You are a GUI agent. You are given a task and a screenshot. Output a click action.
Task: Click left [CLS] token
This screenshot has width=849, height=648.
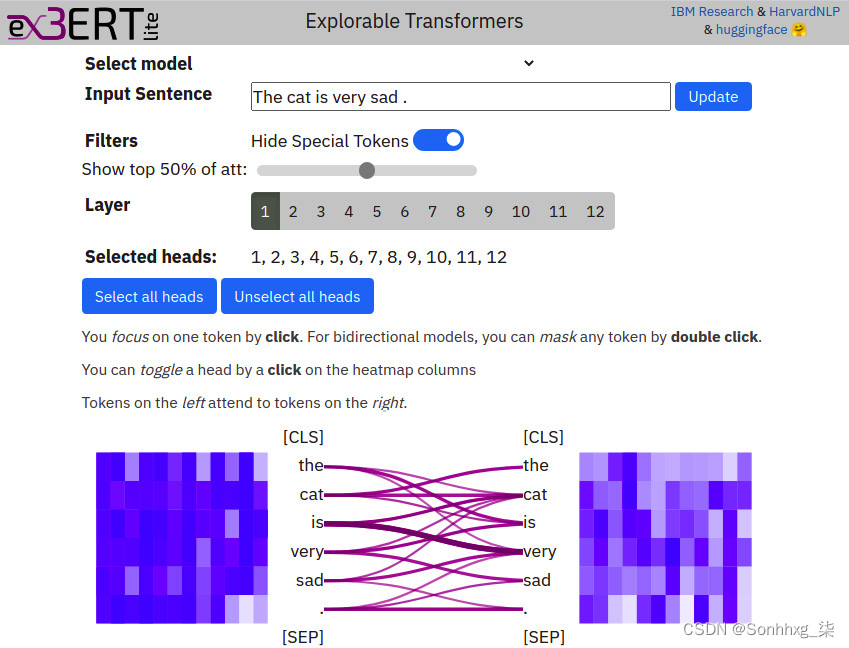coord(303,437)
